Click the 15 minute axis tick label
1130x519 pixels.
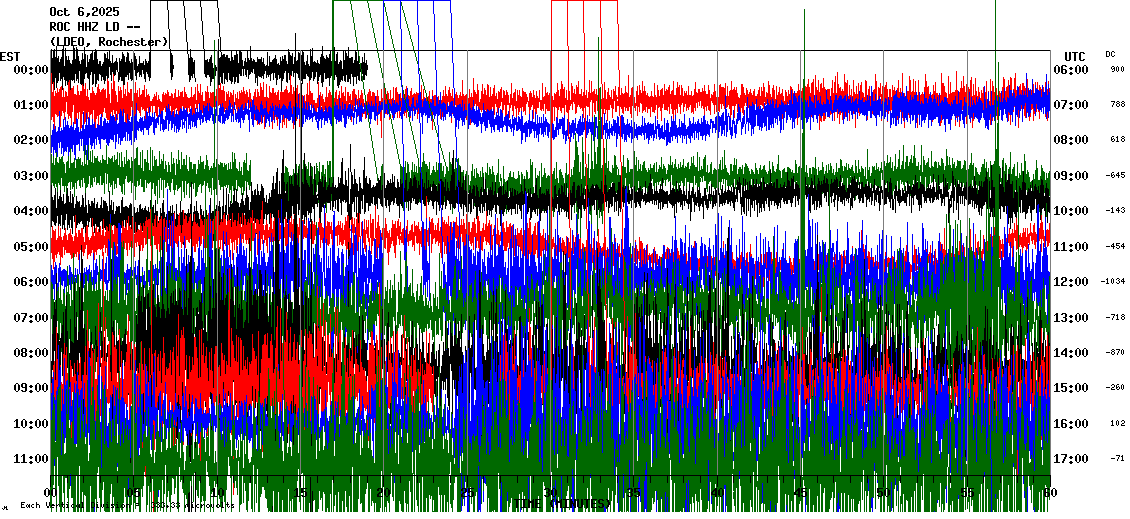pos(301,492)
